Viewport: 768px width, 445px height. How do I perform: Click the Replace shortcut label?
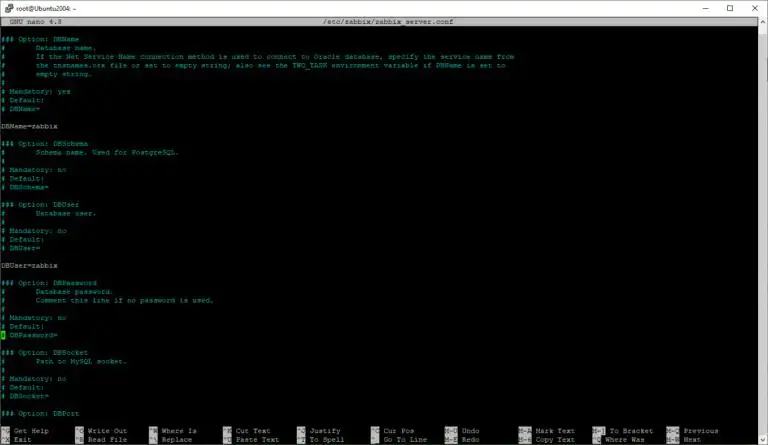point(177,440)
